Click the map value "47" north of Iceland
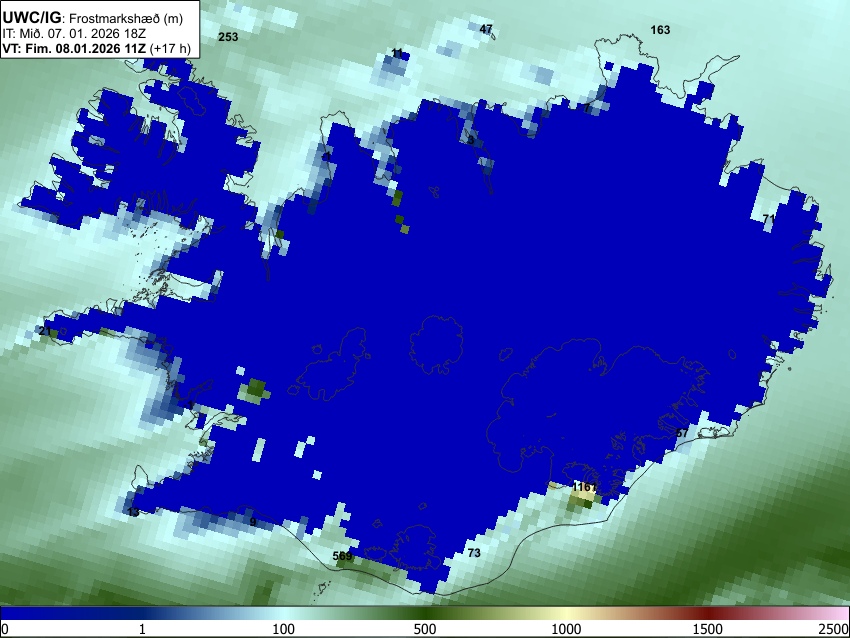This screenshot has width=850, height=638. [x=486, y=29]
